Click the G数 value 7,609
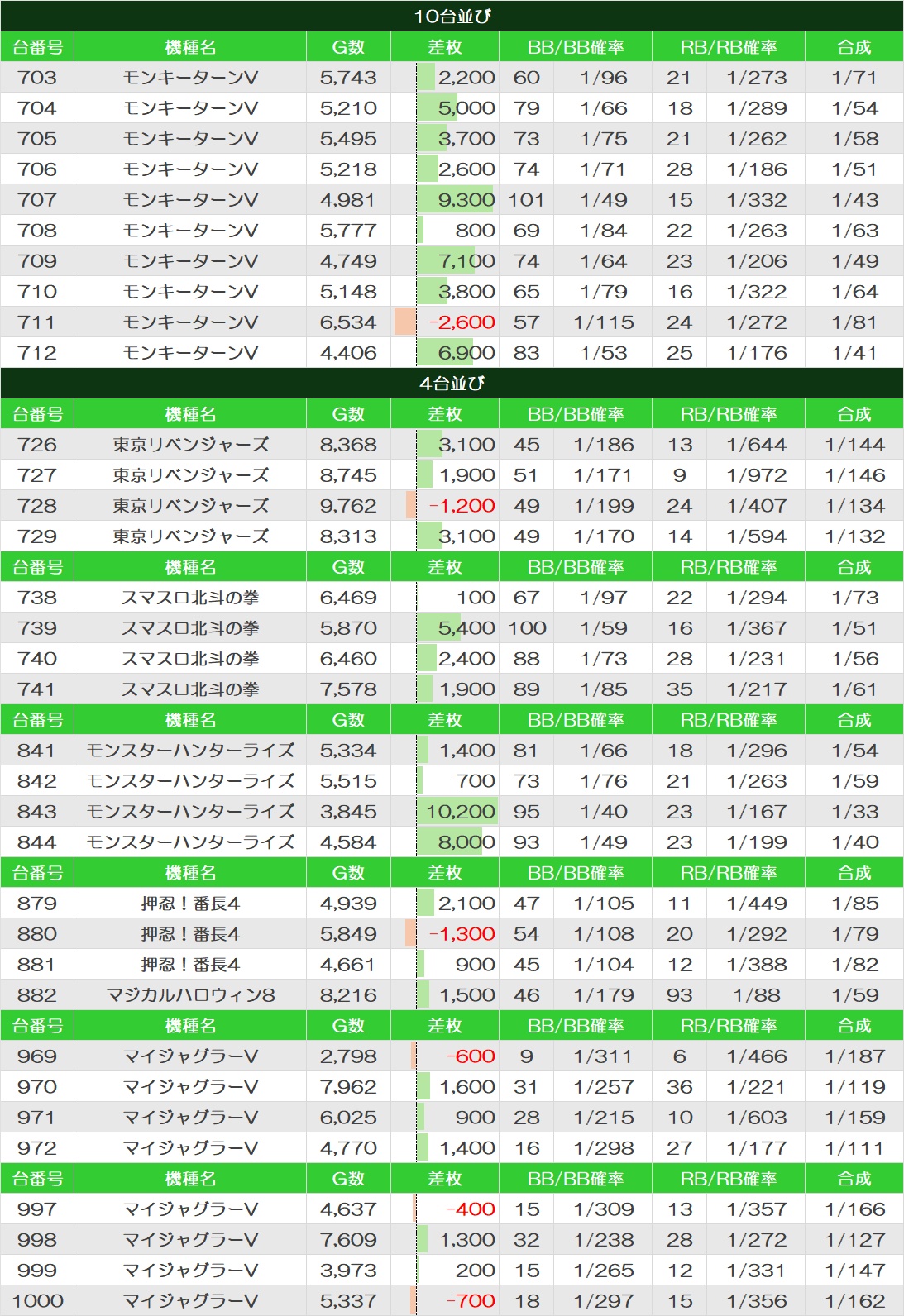 coord(348,1240)
